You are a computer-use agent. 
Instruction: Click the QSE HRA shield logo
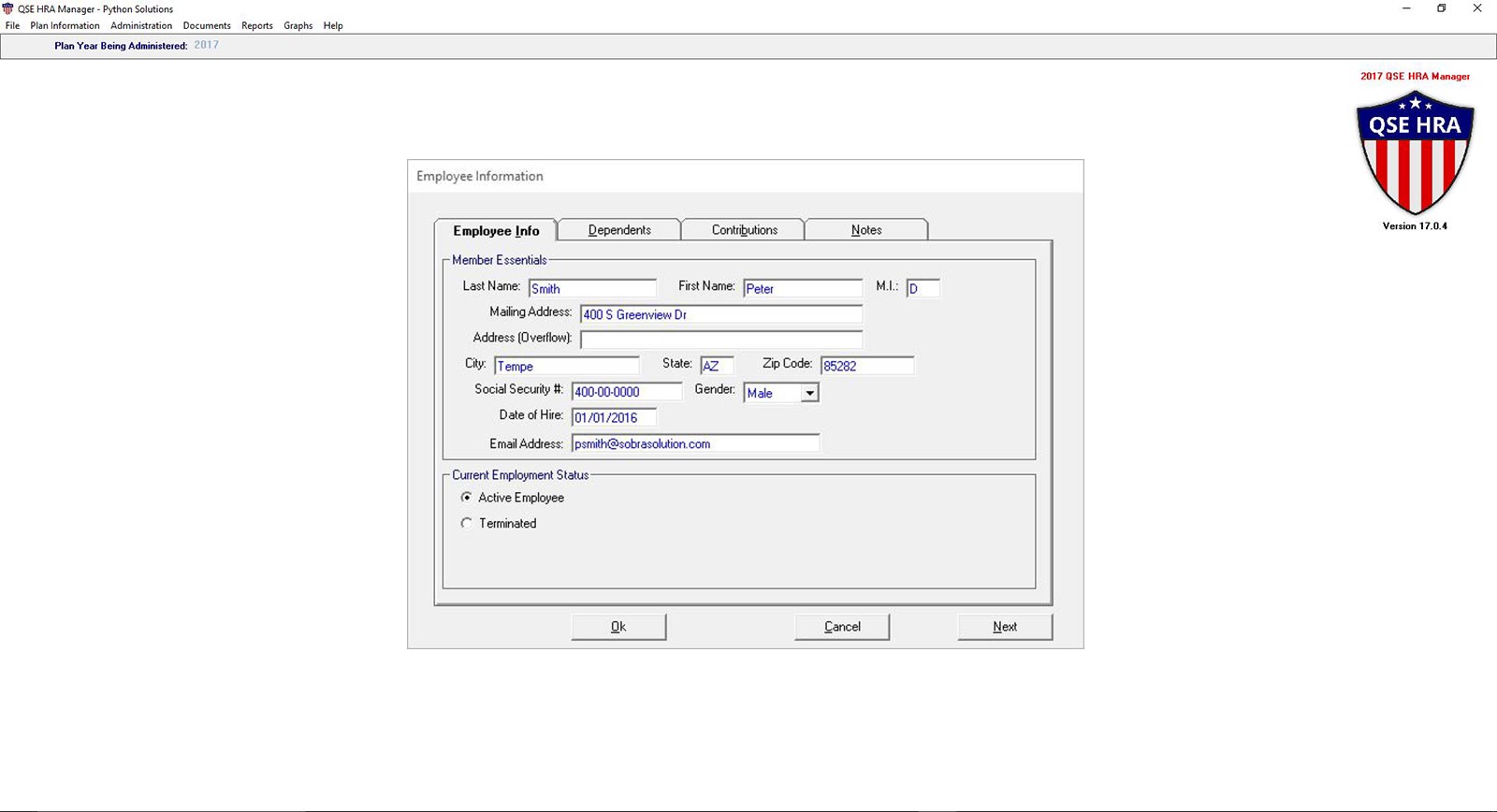pyautogui.click(x=1415, y=152)
